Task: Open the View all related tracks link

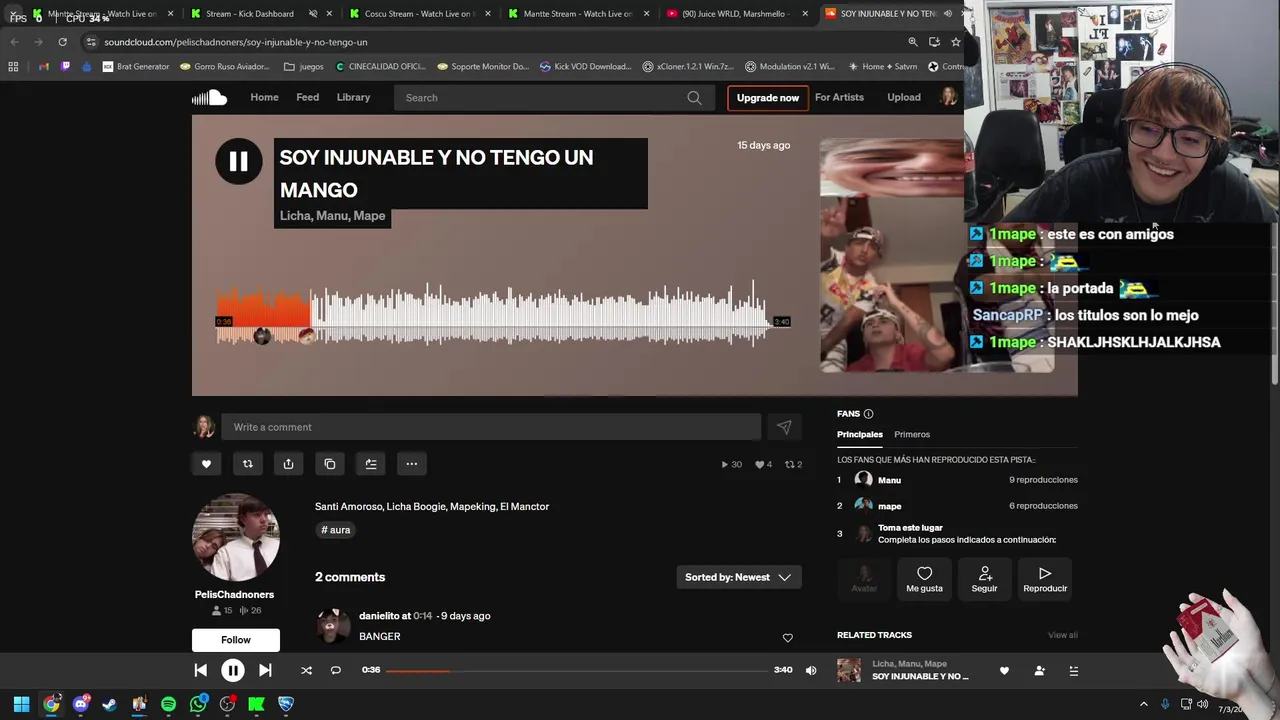Action: pos(1062,635)
